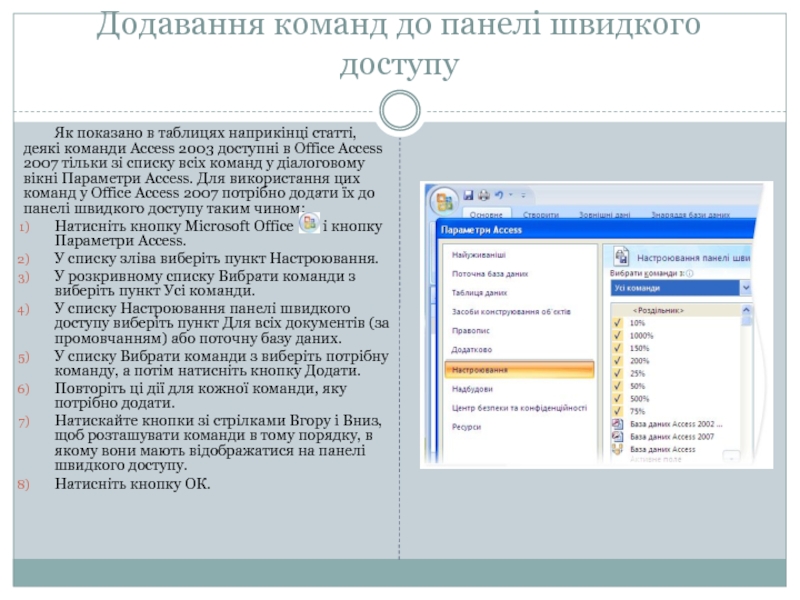Toggle the 1000% command checkmark
800x600 pixels.
pos(618,335)
